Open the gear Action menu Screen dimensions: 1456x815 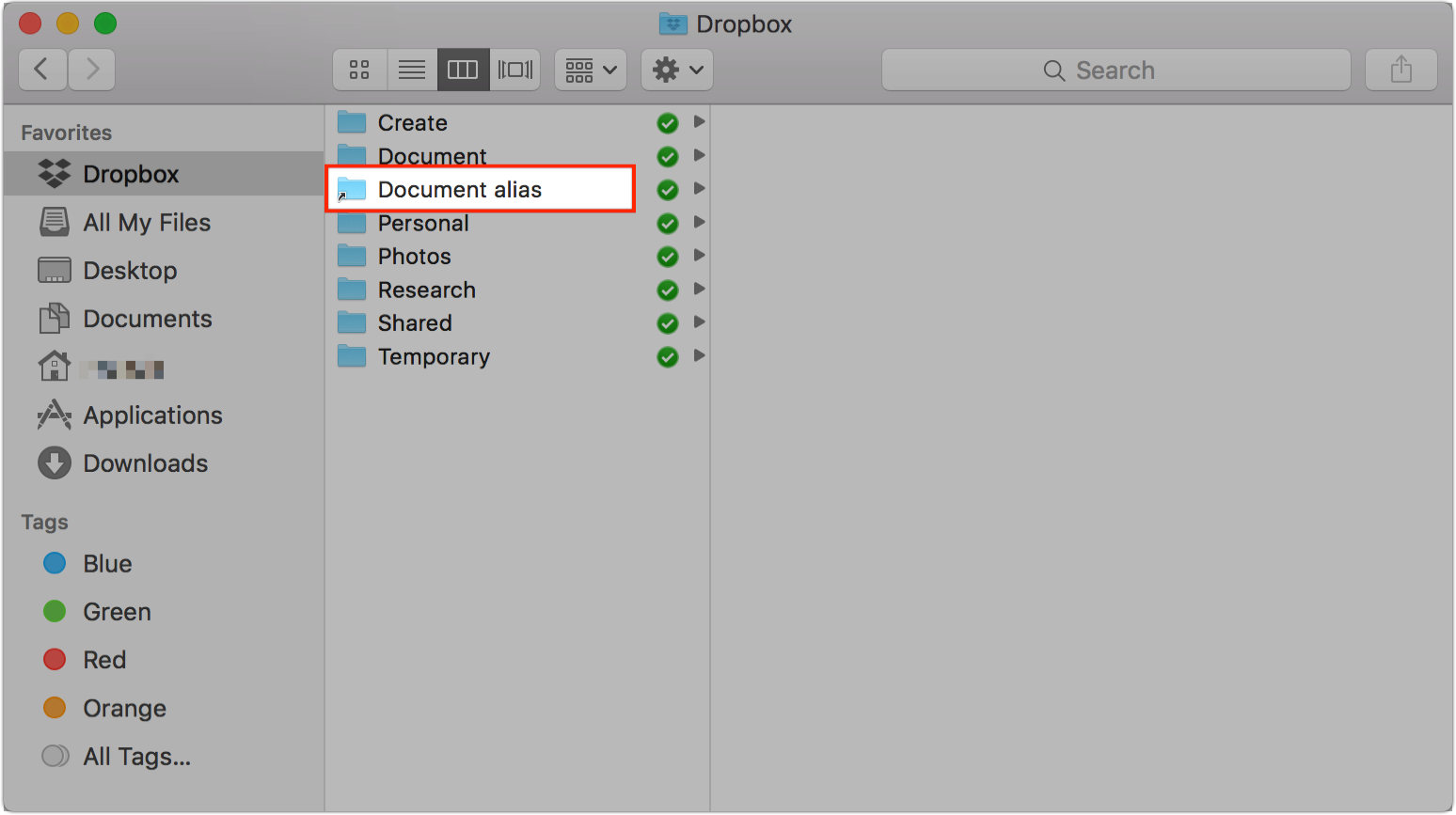coord(677,70)
